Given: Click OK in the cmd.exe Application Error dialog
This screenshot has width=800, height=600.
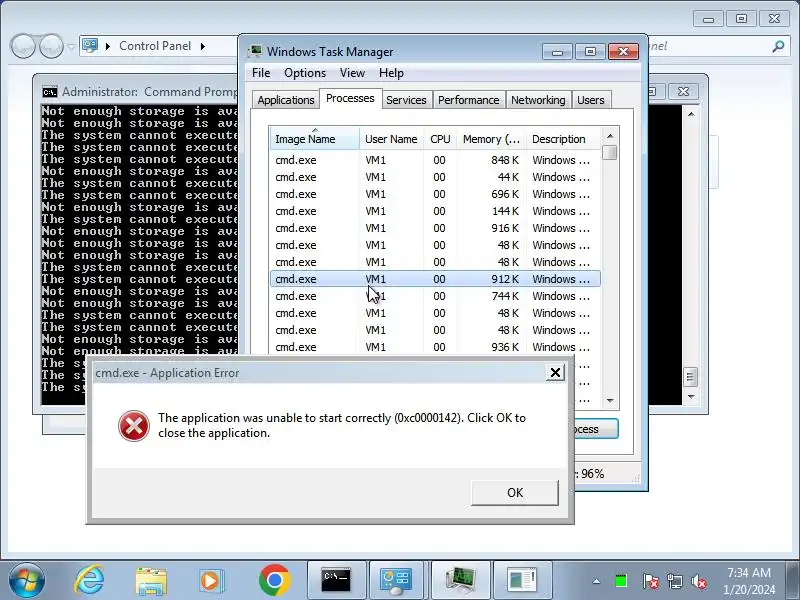Looking at the screenshot, I should click(x=514, y=492).
